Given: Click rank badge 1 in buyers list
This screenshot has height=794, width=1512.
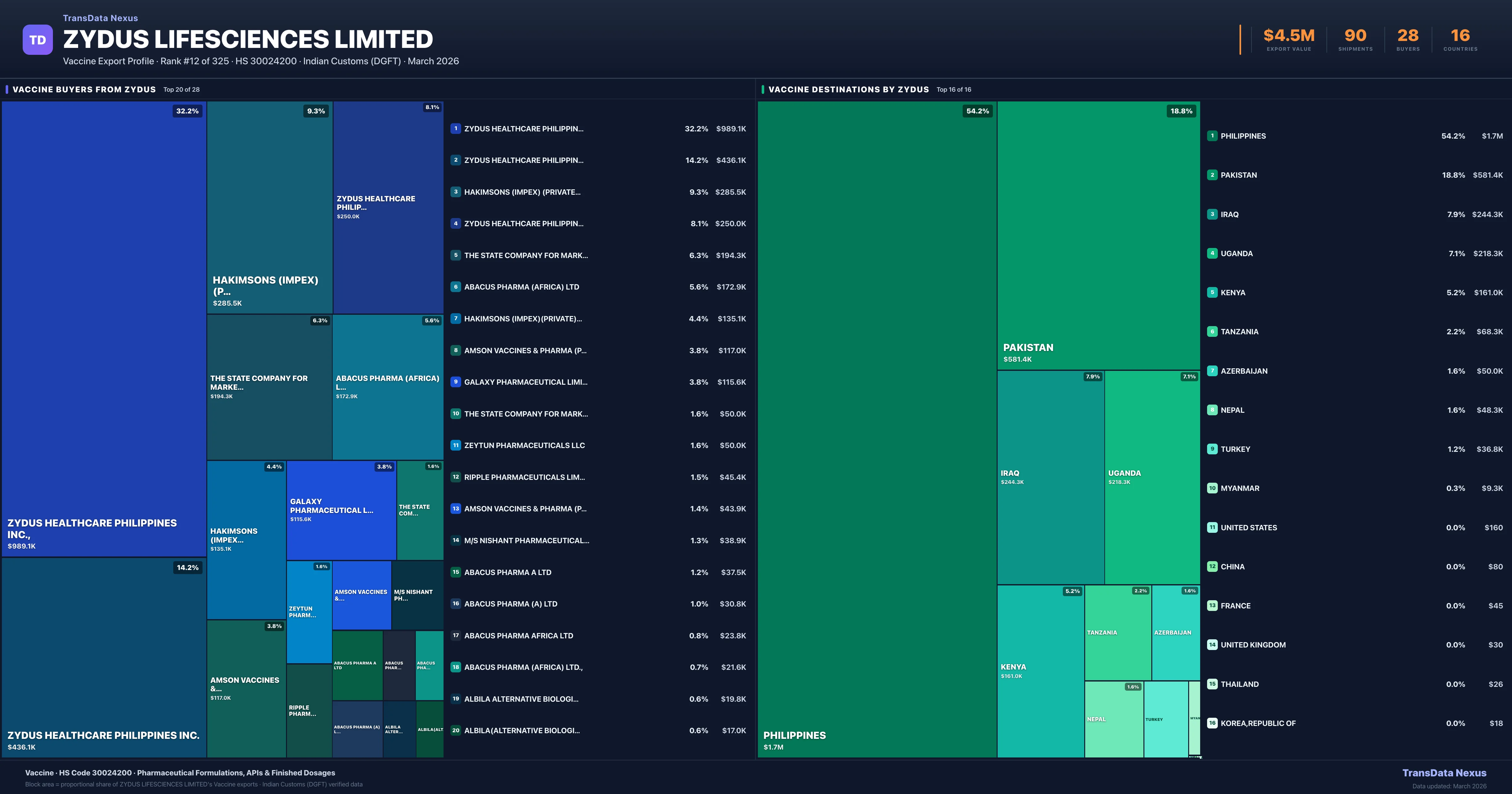Looking at the screenshot, I should click(x=455, y=129).
